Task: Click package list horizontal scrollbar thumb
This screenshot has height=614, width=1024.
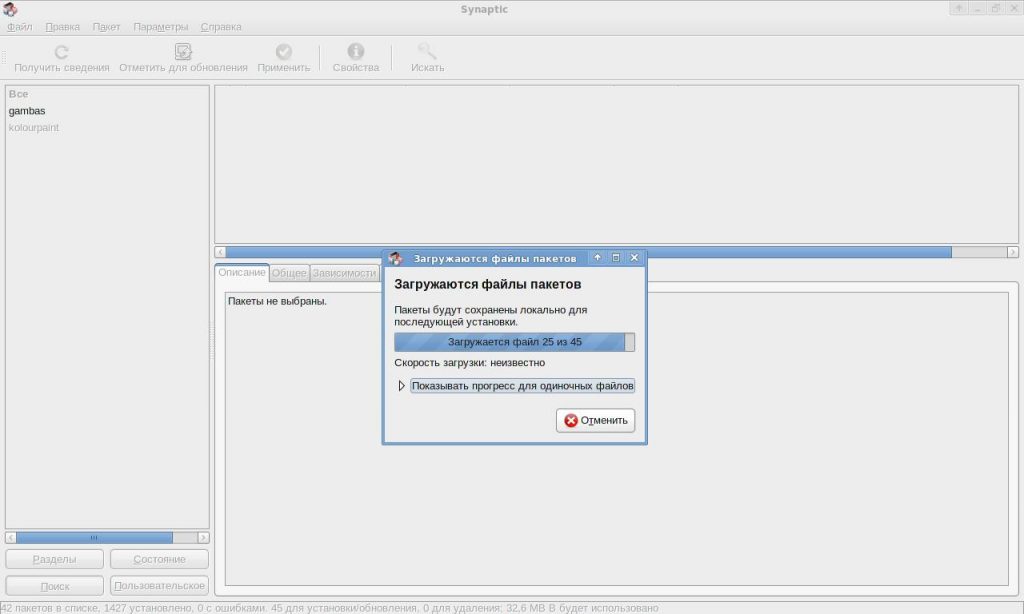Action: (588, 252)
